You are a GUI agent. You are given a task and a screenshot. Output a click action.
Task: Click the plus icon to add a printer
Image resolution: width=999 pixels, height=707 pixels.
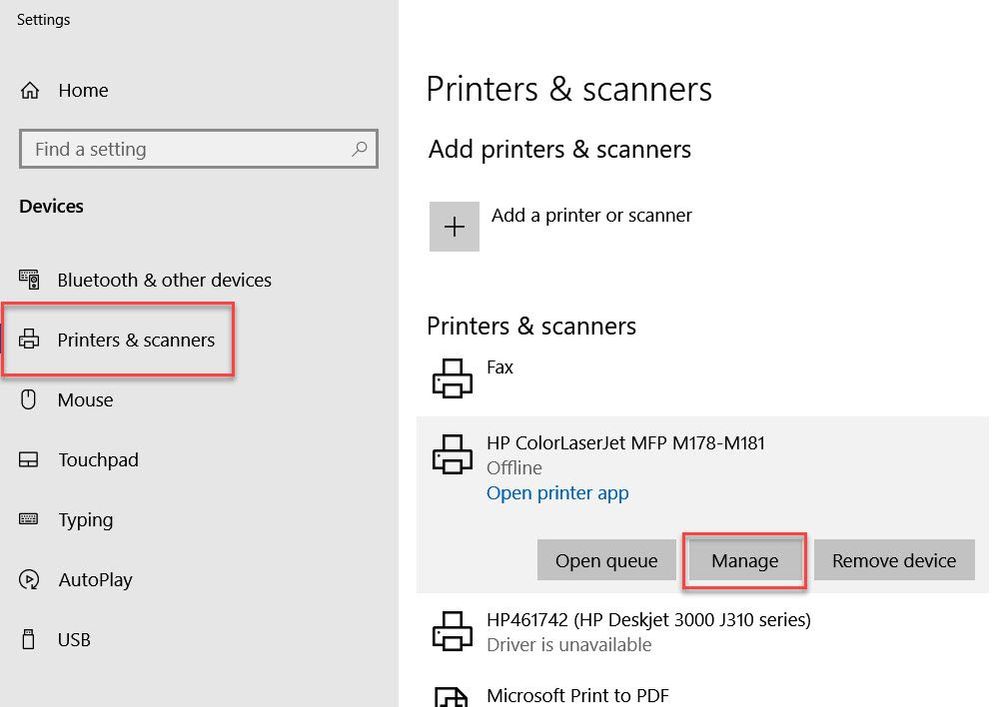click(454, 226)
